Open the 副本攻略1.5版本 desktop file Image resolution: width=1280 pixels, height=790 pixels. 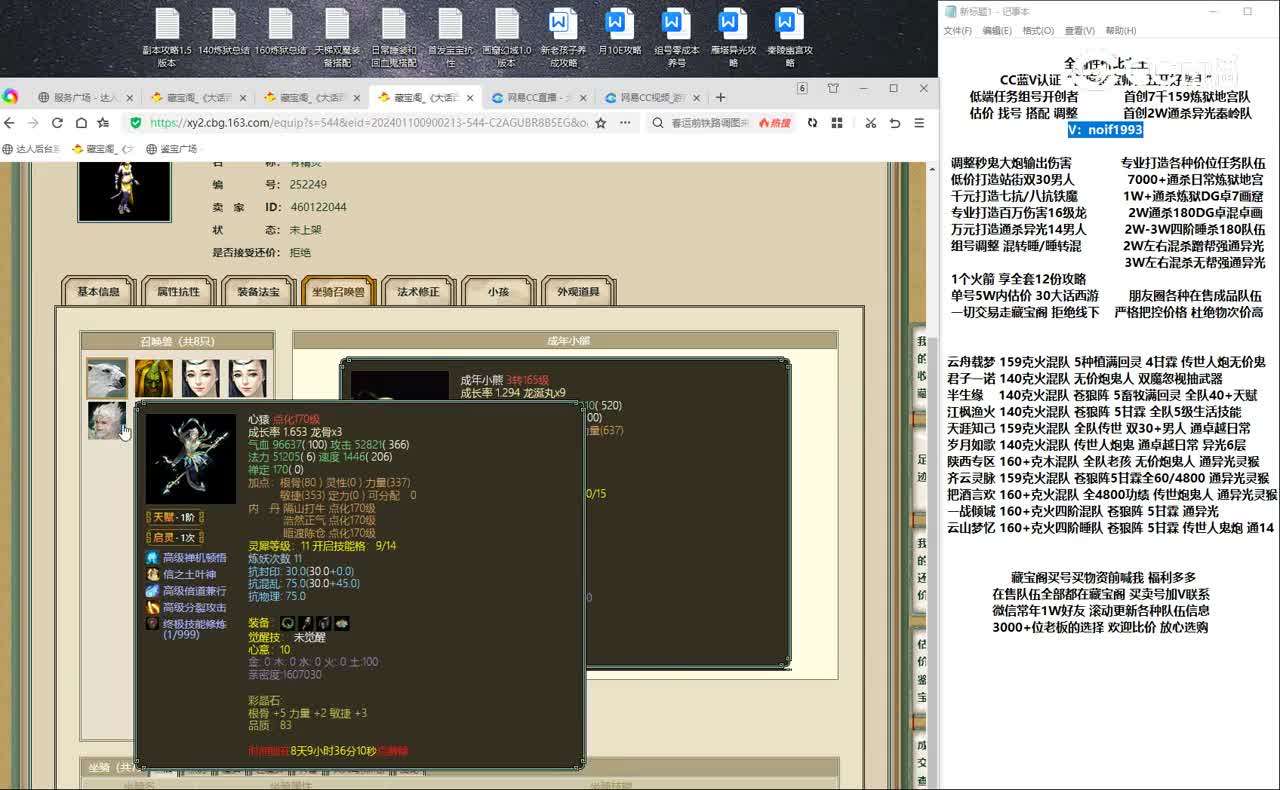167,38
